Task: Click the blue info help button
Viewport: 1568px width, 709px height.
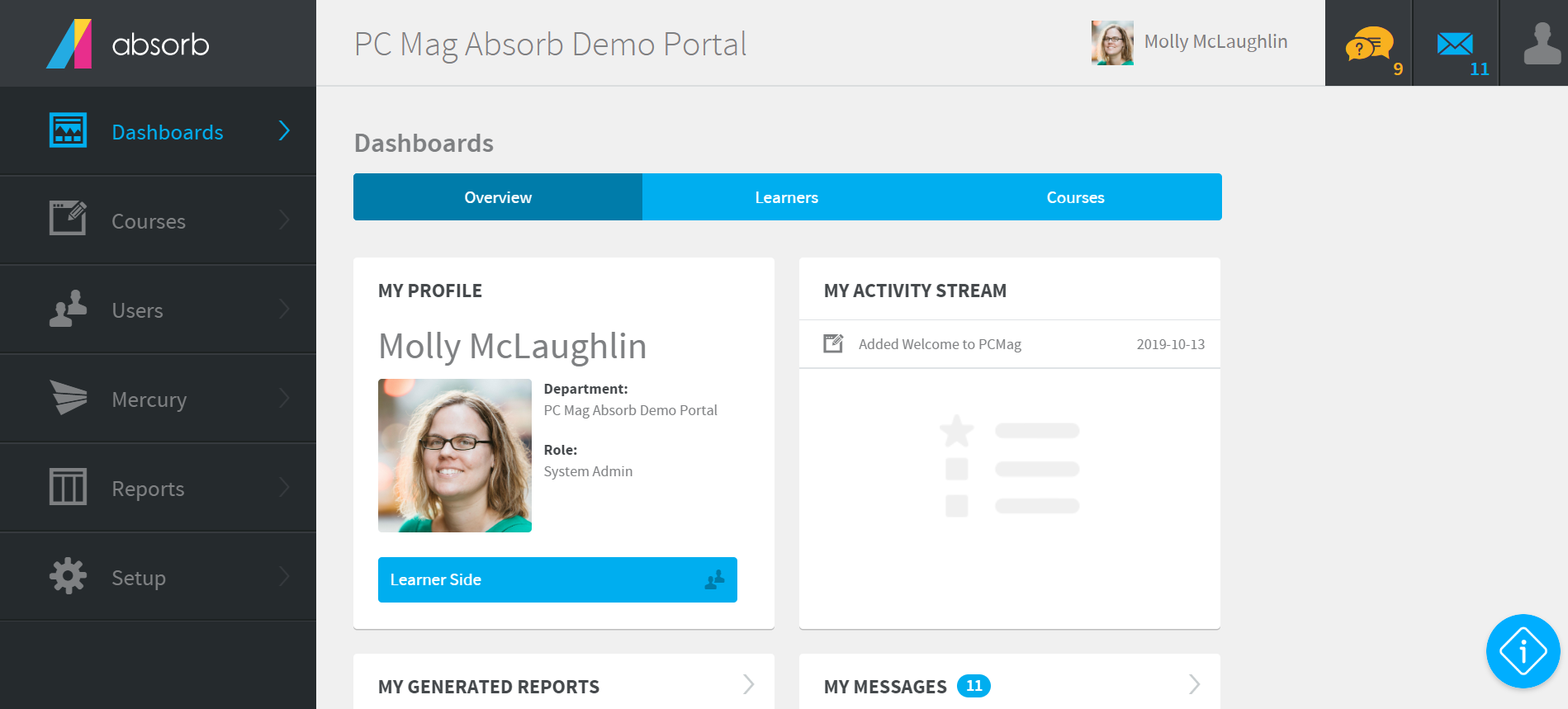Action: point(1523,651)
